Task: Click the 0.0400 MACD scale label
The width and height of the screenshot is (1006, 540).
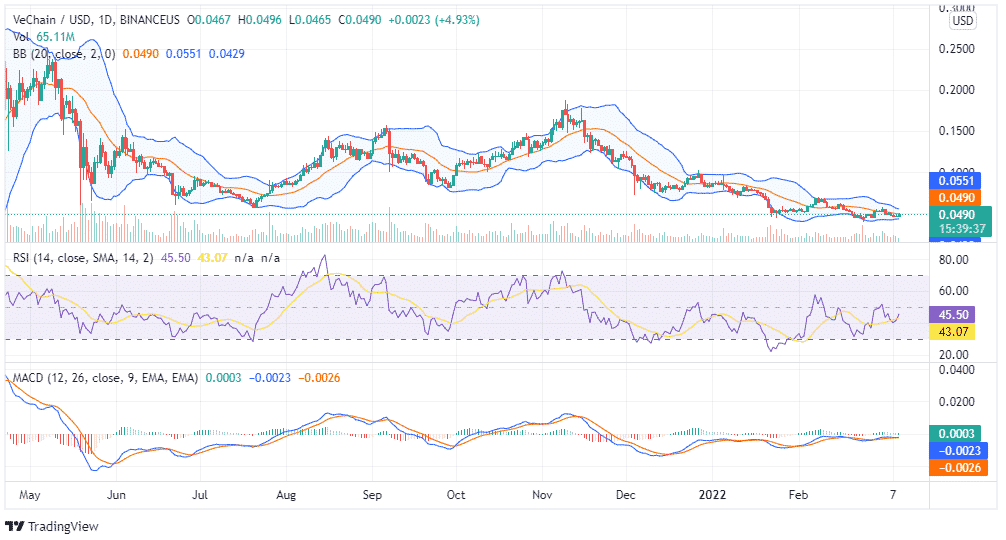Action: pos(957,370)
